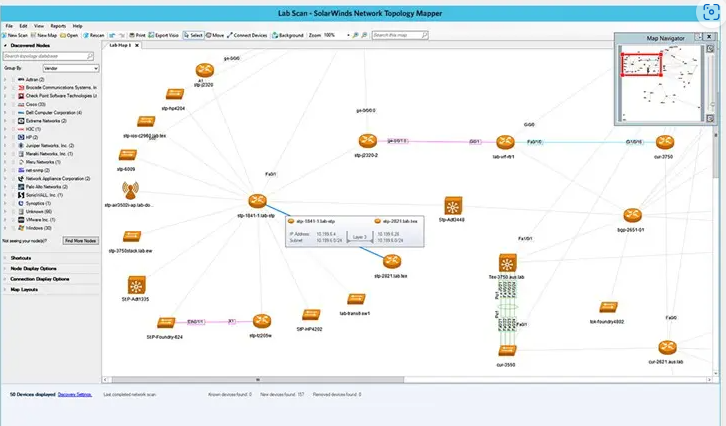Select the stp-2821 router node

point(392,261)
